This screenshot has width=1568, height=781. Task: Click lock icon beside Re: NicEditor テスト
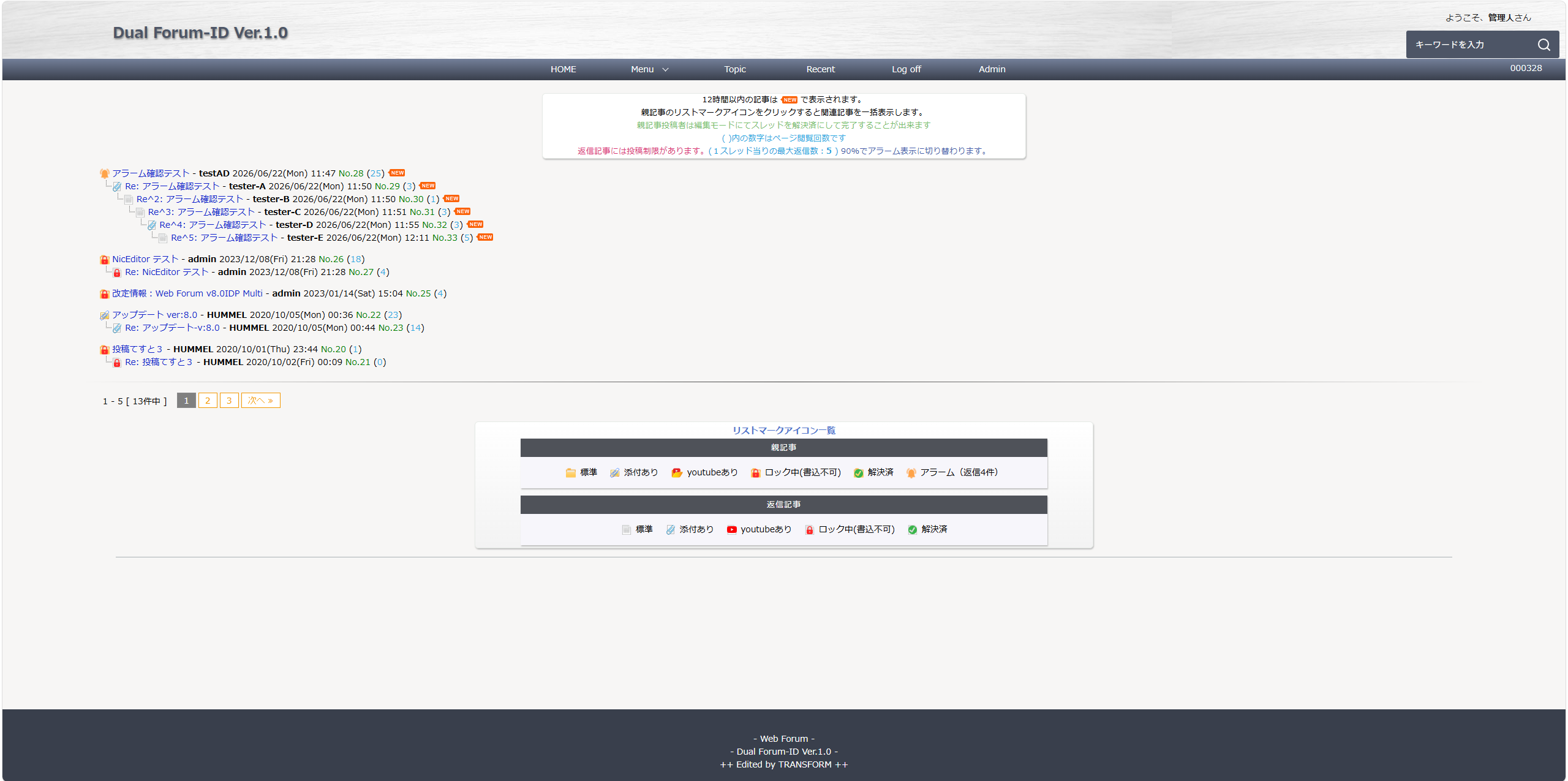pos(117,273)
